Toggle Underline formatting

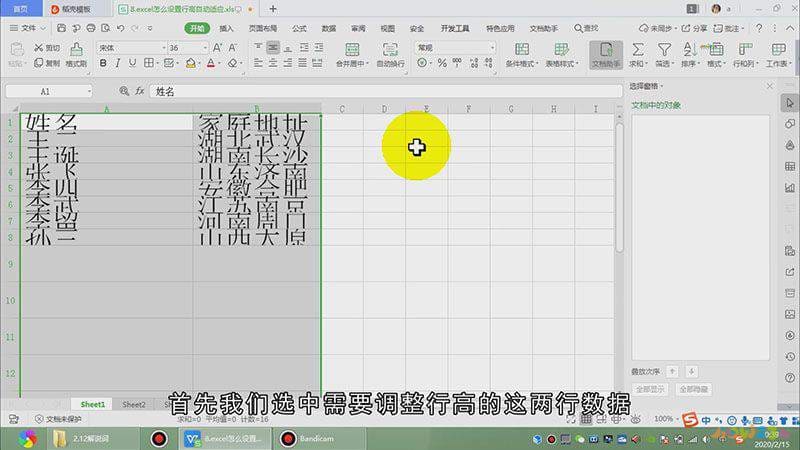(x=132, y=63)
